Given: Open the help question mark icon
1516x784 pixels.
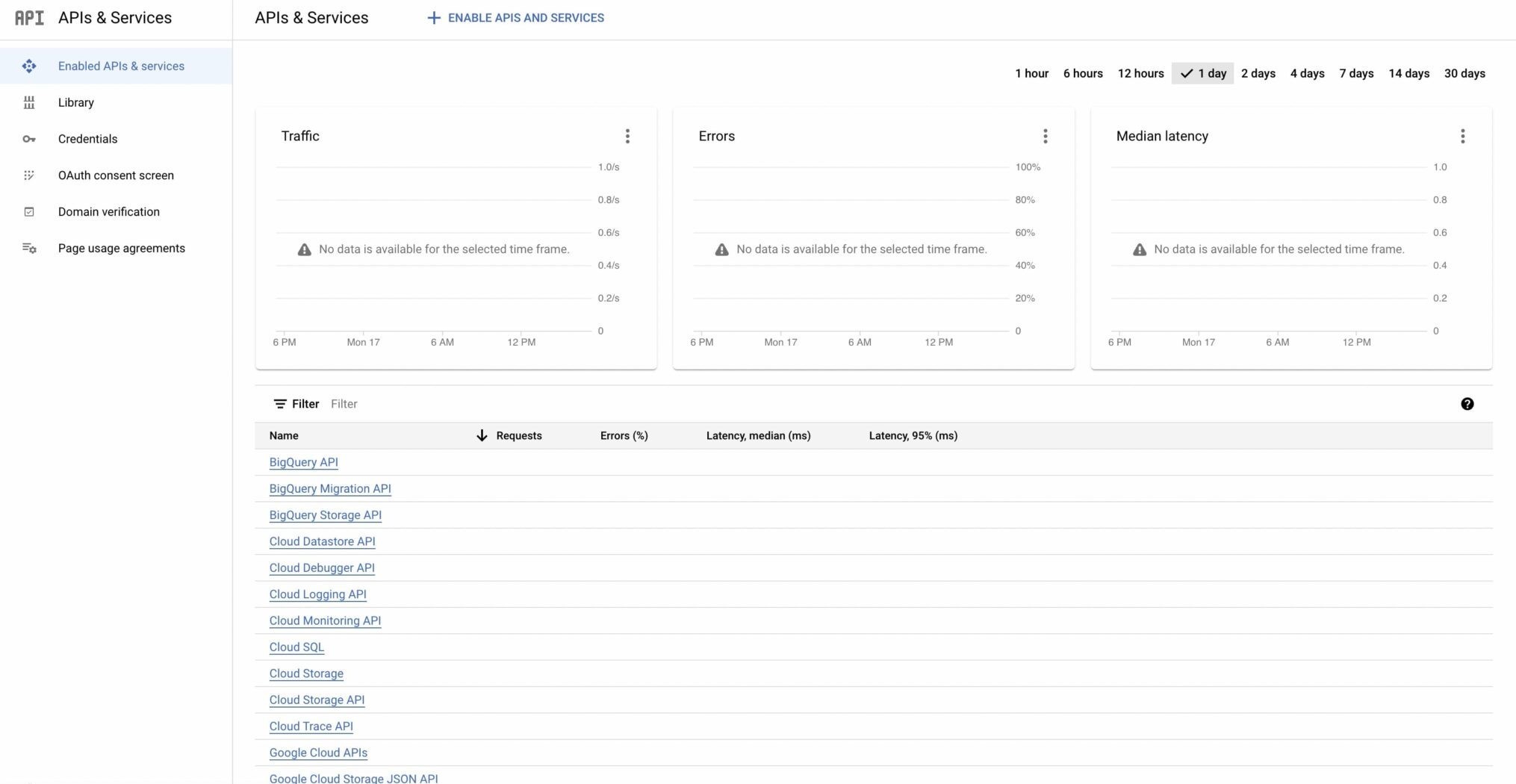Looking at the screenshot, I should point(1467,404).
